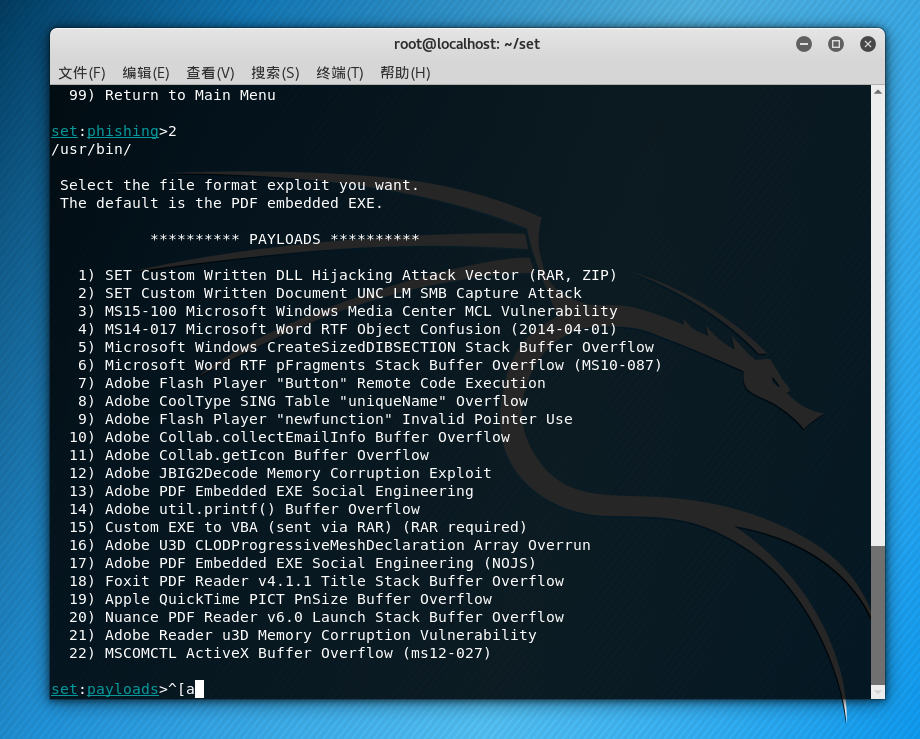Open the 查看(V) menu

(210, 73)
